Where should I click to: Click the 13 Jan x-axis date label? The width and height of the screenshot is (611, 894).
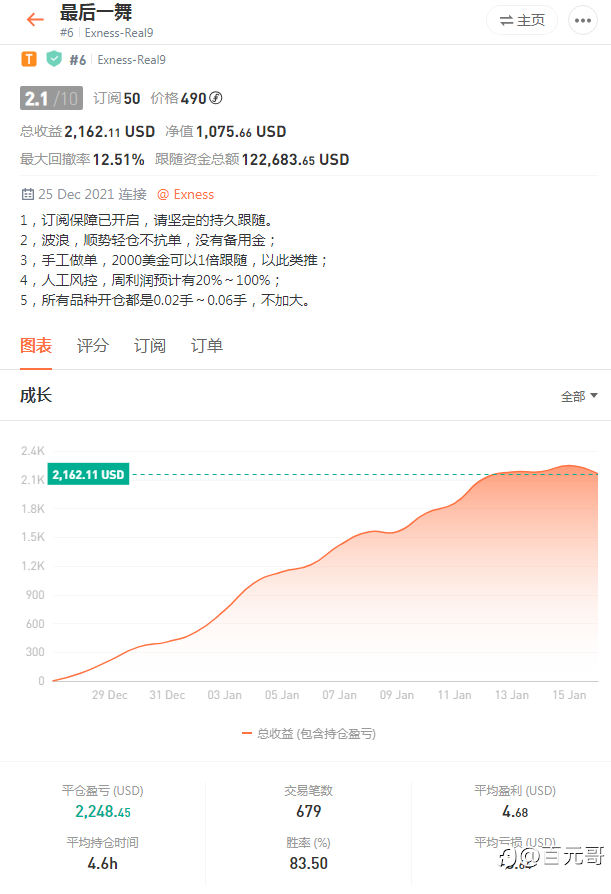tap(511, 695)
